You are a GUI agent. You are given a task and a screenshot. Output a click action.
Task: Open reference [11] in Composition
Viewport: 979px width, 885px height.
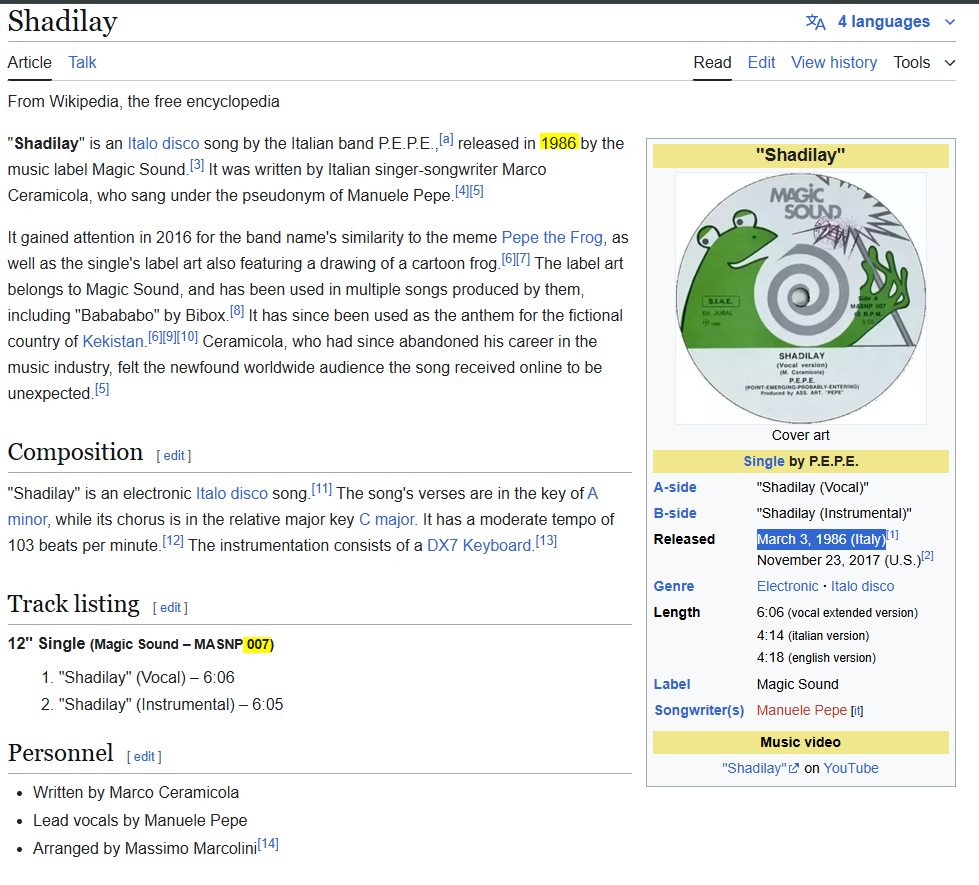pyautogui.click(x=322, y=489)
